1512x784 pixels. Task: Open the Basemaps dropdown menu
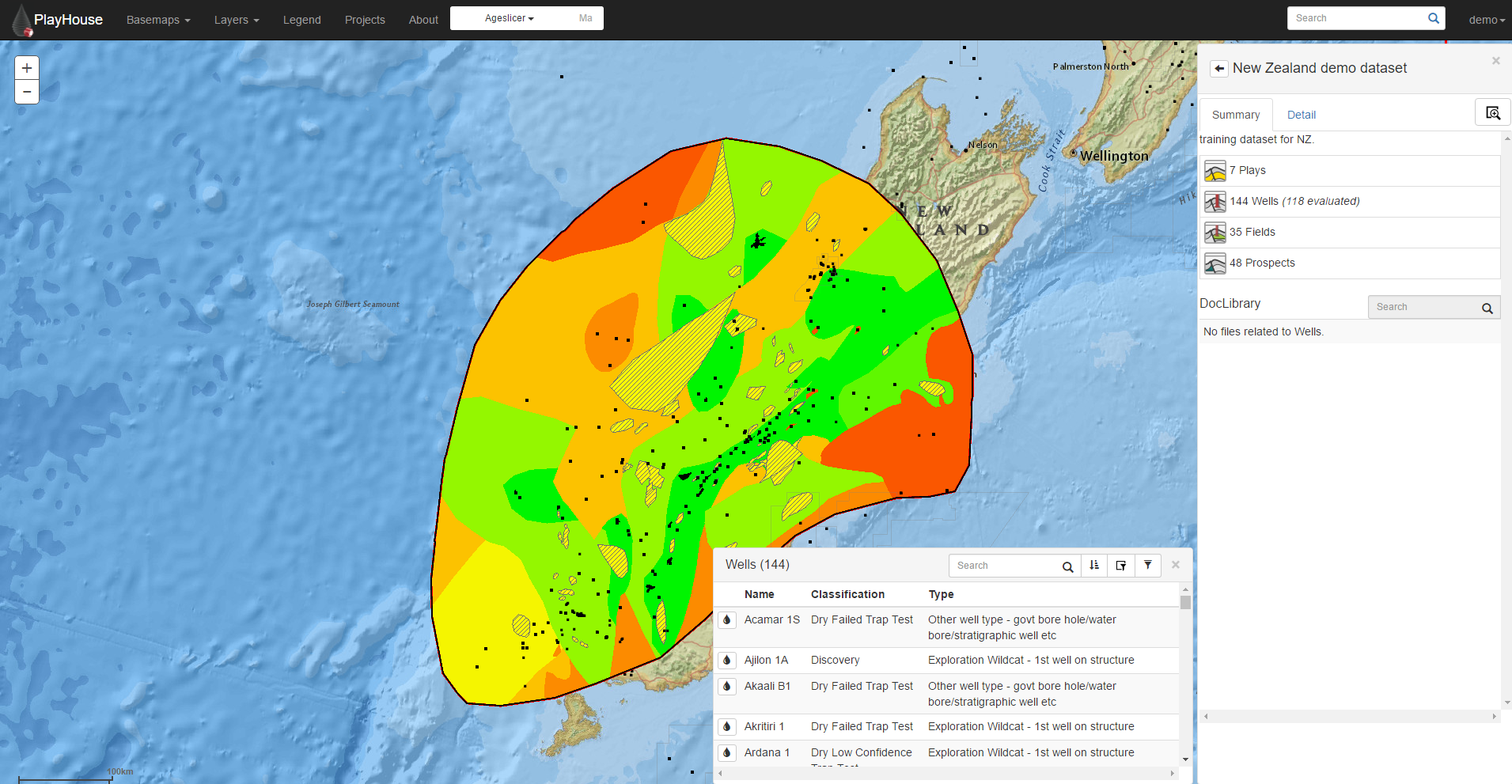click(x=158, y=20)
